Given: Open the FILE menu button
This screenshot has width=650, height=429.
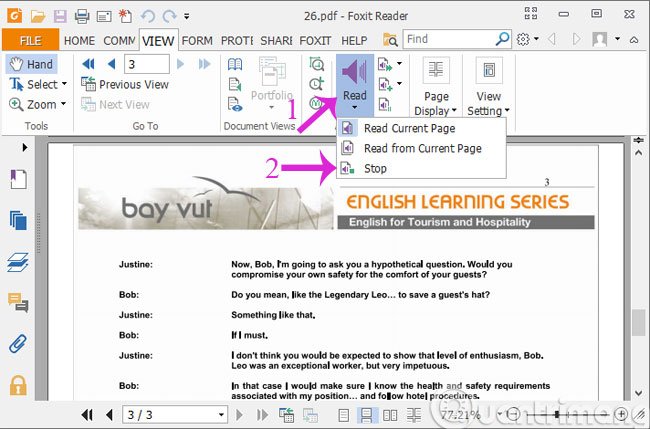Looking at the screenshot, I should (x=30, y=41).
